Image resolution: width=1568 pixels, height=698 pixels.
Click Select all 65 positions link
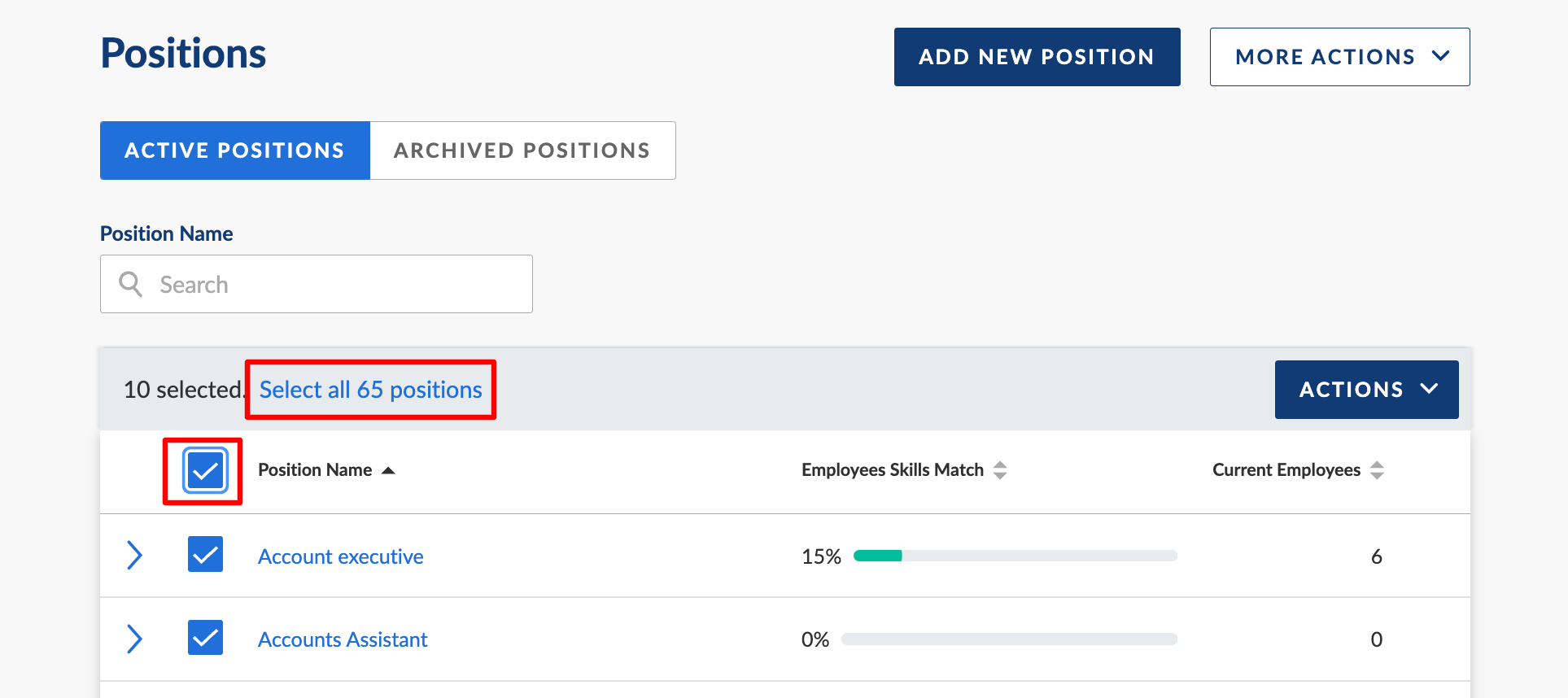pos(370,390)
